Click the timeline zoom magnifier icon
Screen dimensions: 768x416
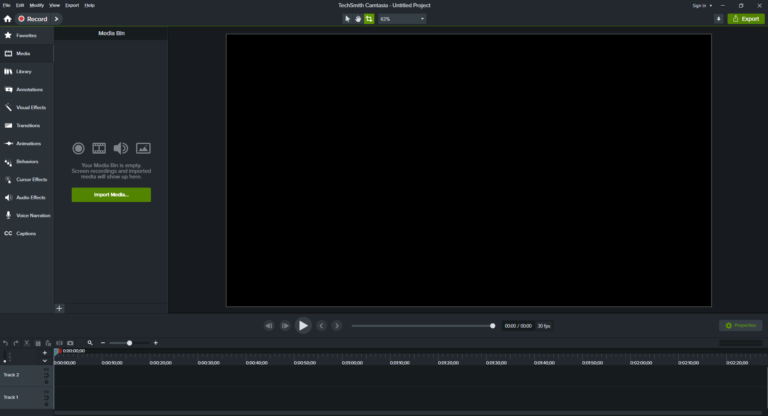(90, 343)
